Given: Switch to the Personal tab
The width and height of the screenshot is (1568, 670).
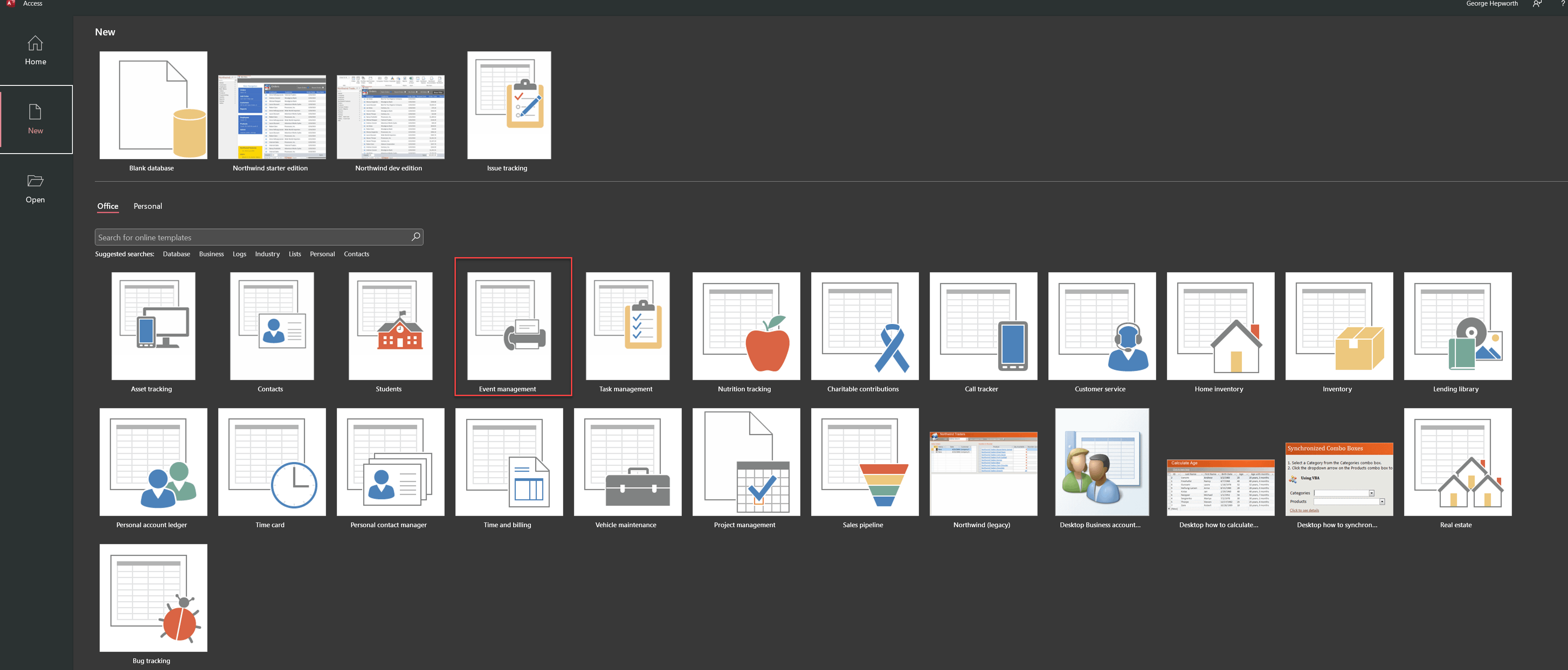Looking at the screenshot, I should click(x=148, y=206).
